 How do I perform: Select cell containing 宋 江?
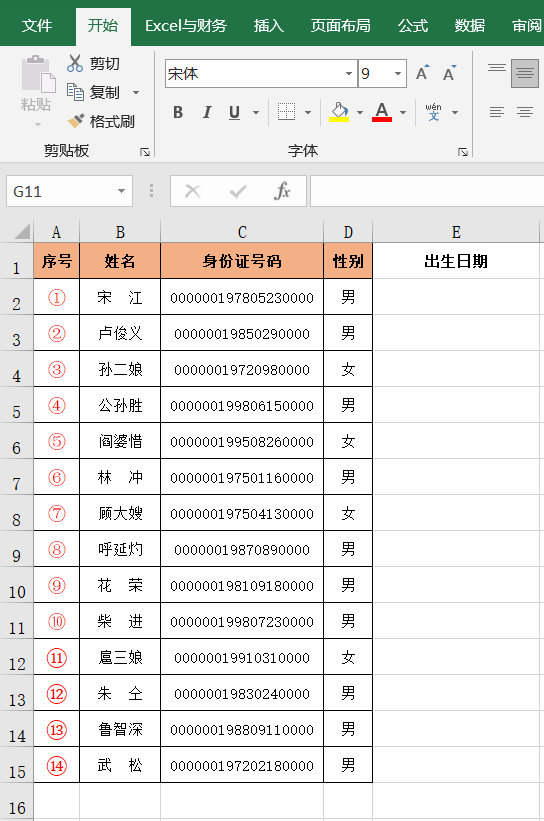tap(120, 297)
